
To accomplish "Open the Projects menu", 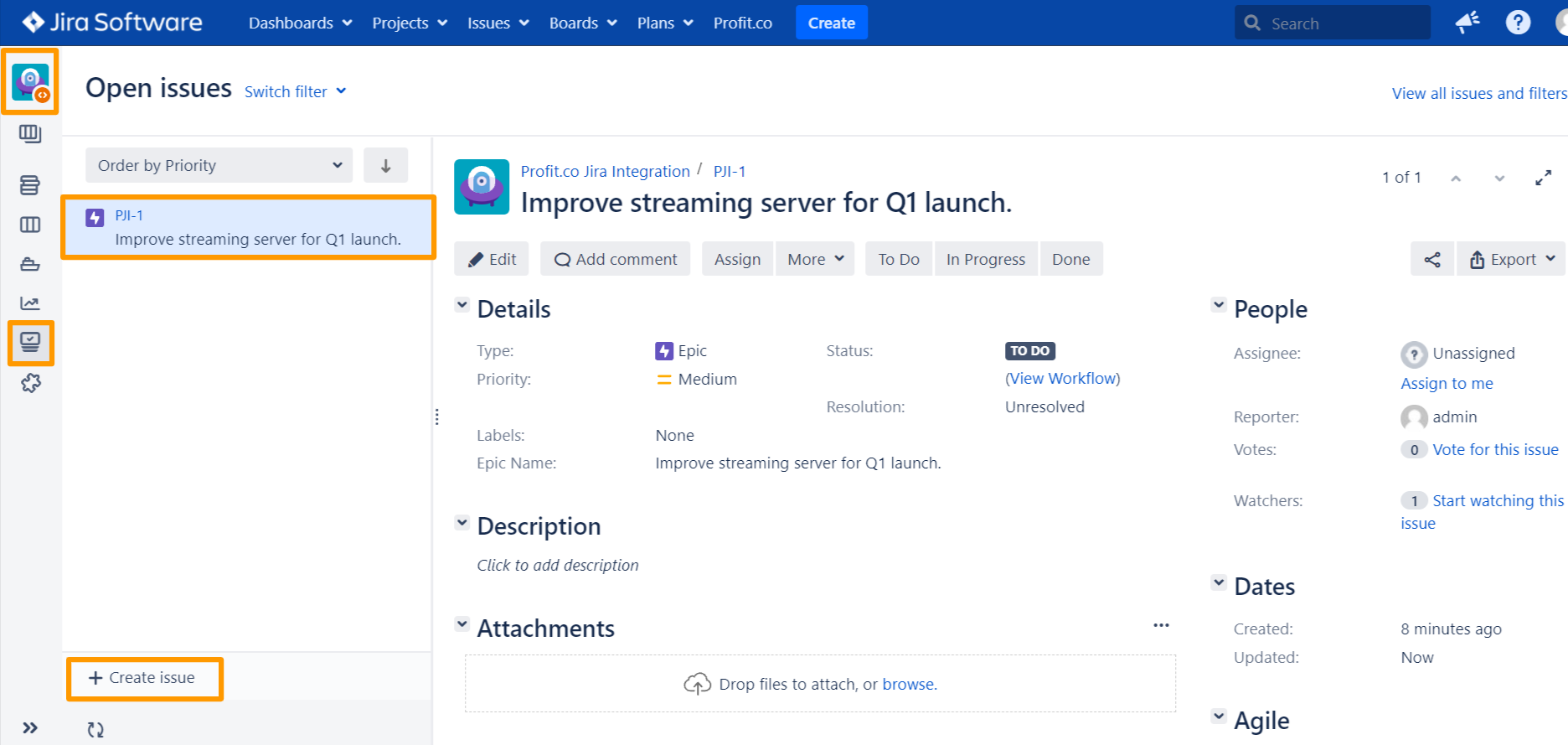I will pyautogui.click(x=410, y=23).
